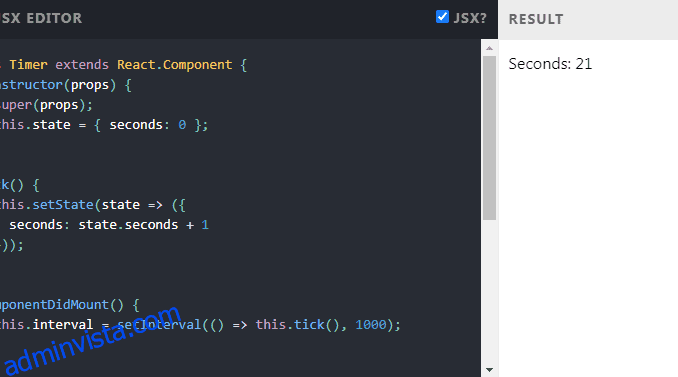Click the scrollbar up arrow
Screen dimensions: 678x377
pos(489,48)
